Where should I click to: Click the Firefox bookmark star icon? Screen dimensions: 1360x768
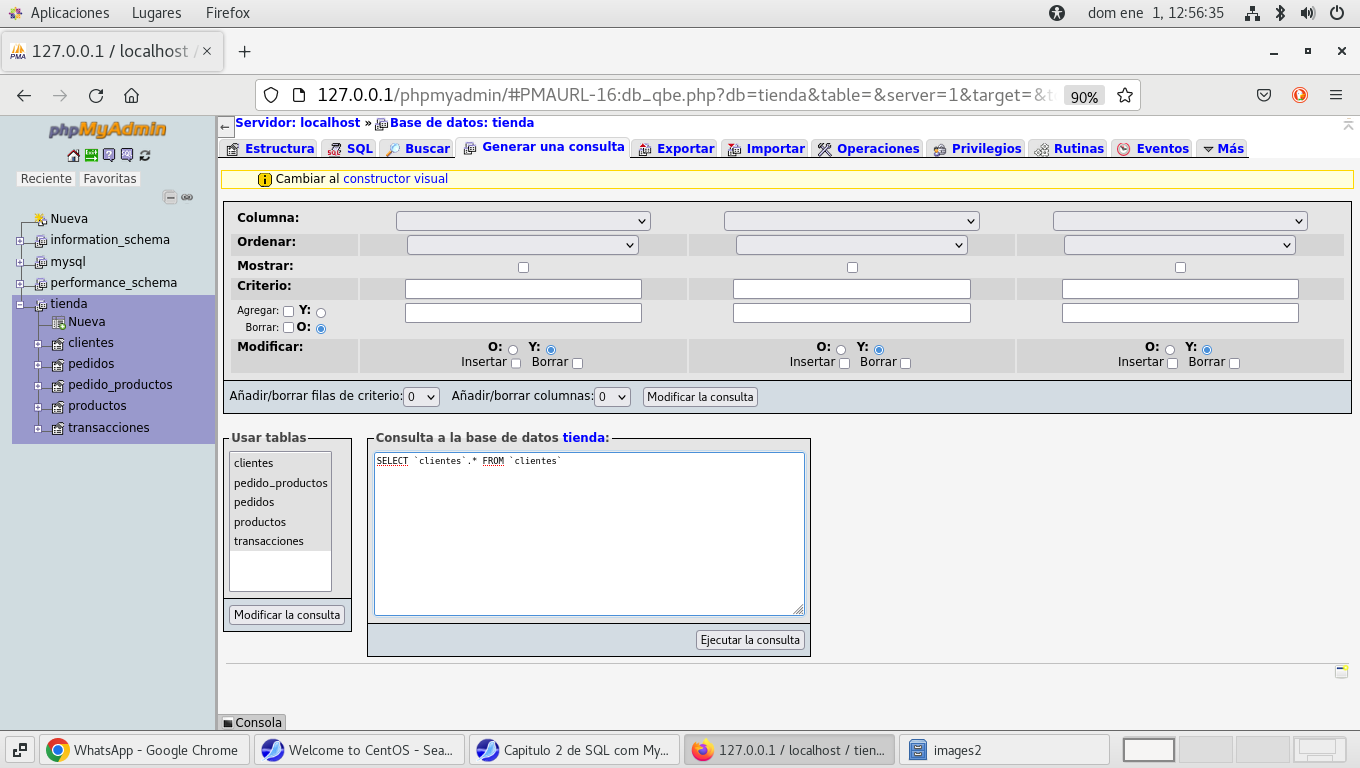tap(1125, 96)
